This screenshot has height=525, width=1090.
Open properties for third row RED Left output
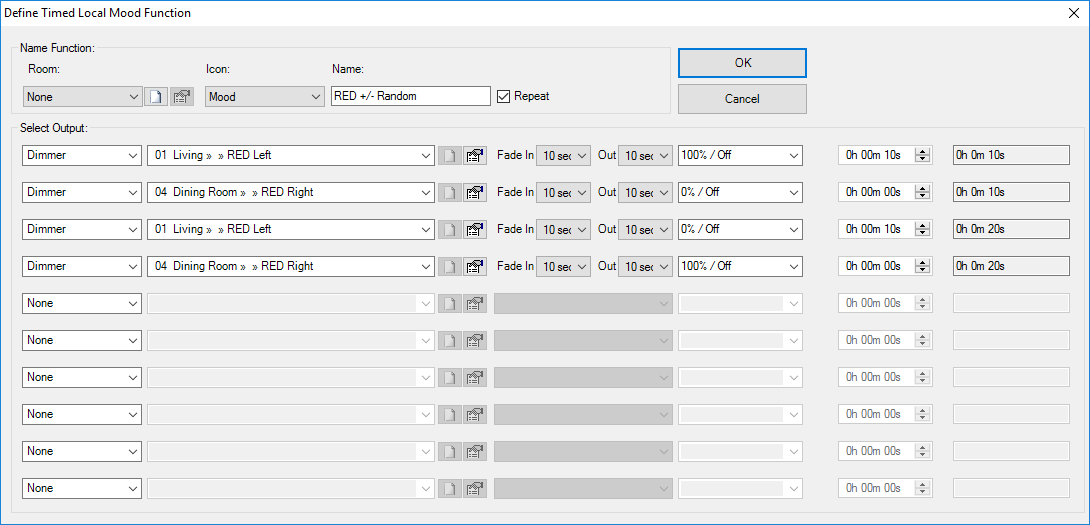tap(475, 229)
